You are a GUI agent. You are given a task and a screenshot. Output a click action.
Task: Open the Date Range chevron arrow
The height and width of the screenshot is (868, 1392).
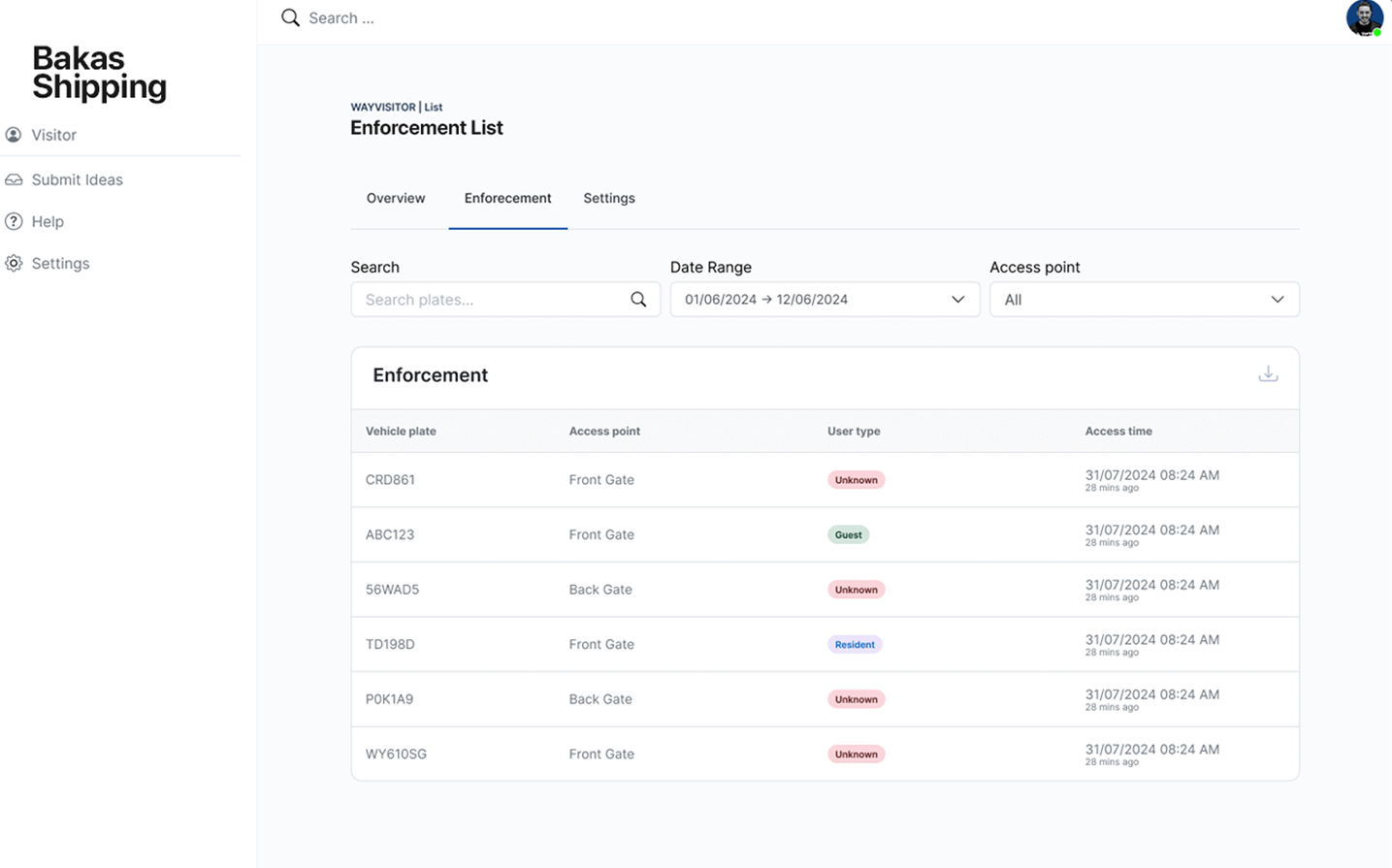(957, 300)
